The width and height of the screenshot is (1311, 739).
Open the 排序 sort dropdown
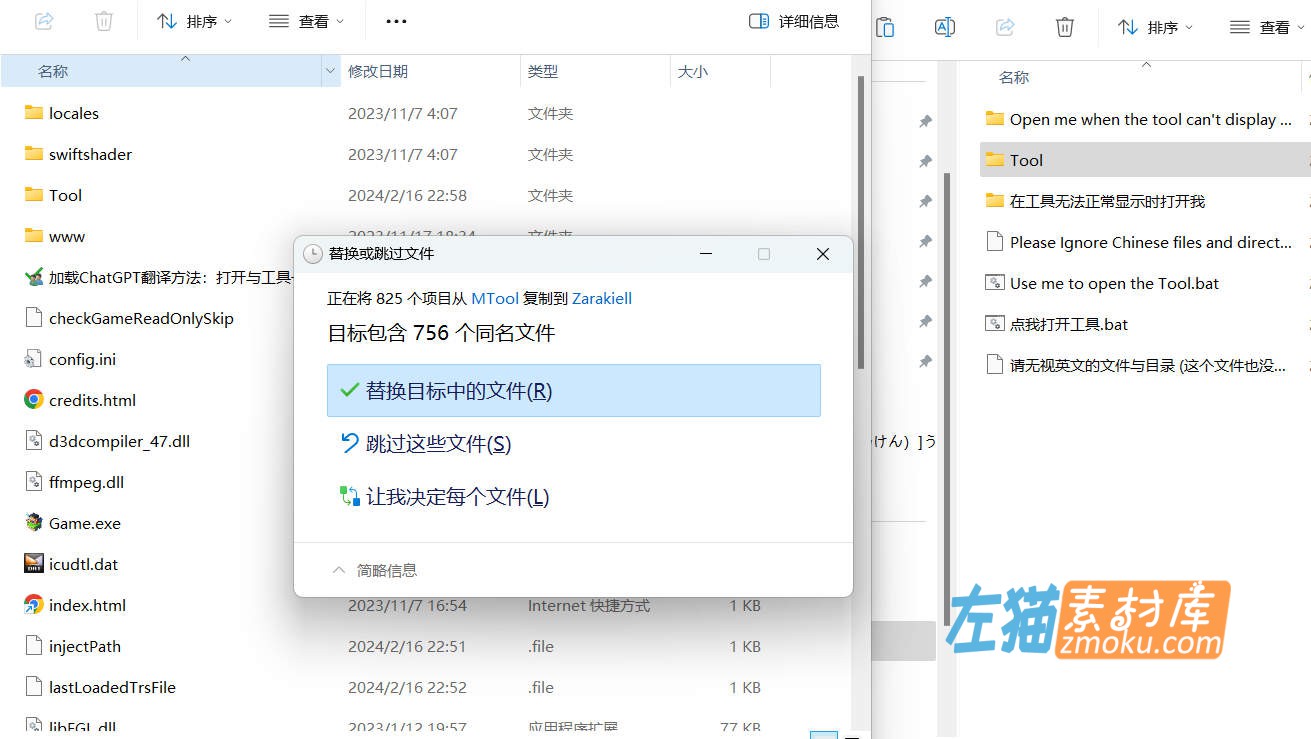tap(196, 20)
